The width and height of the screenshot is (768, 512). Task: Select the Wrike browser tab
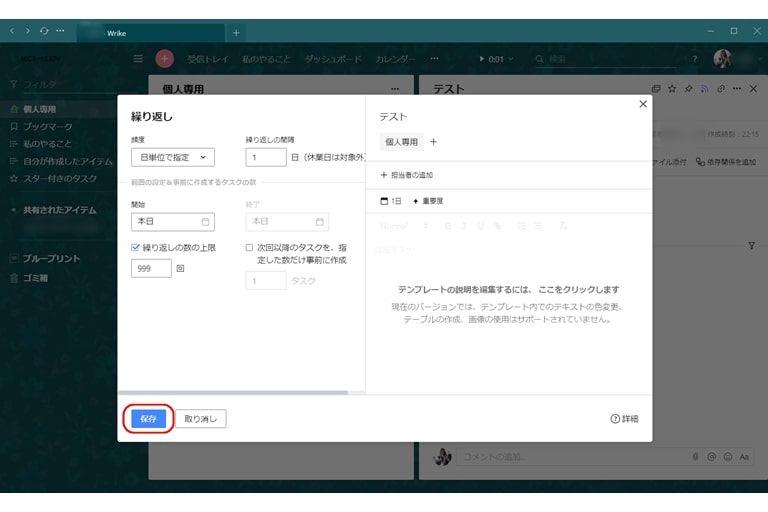(151, 33)
